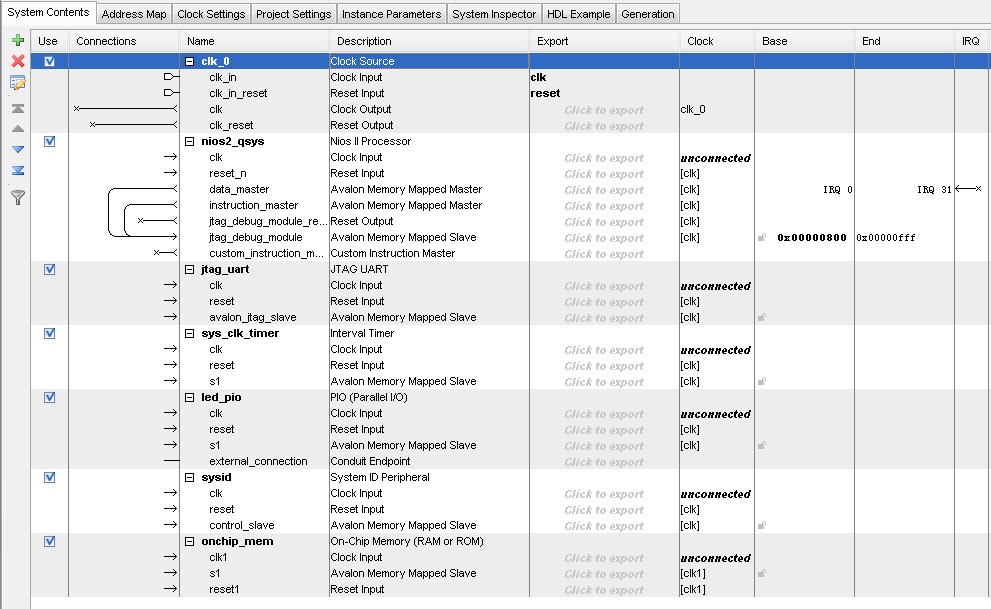The image size is (991, 609).
Task: Switch to the Address Map tab
Action: tap(134, 14)
